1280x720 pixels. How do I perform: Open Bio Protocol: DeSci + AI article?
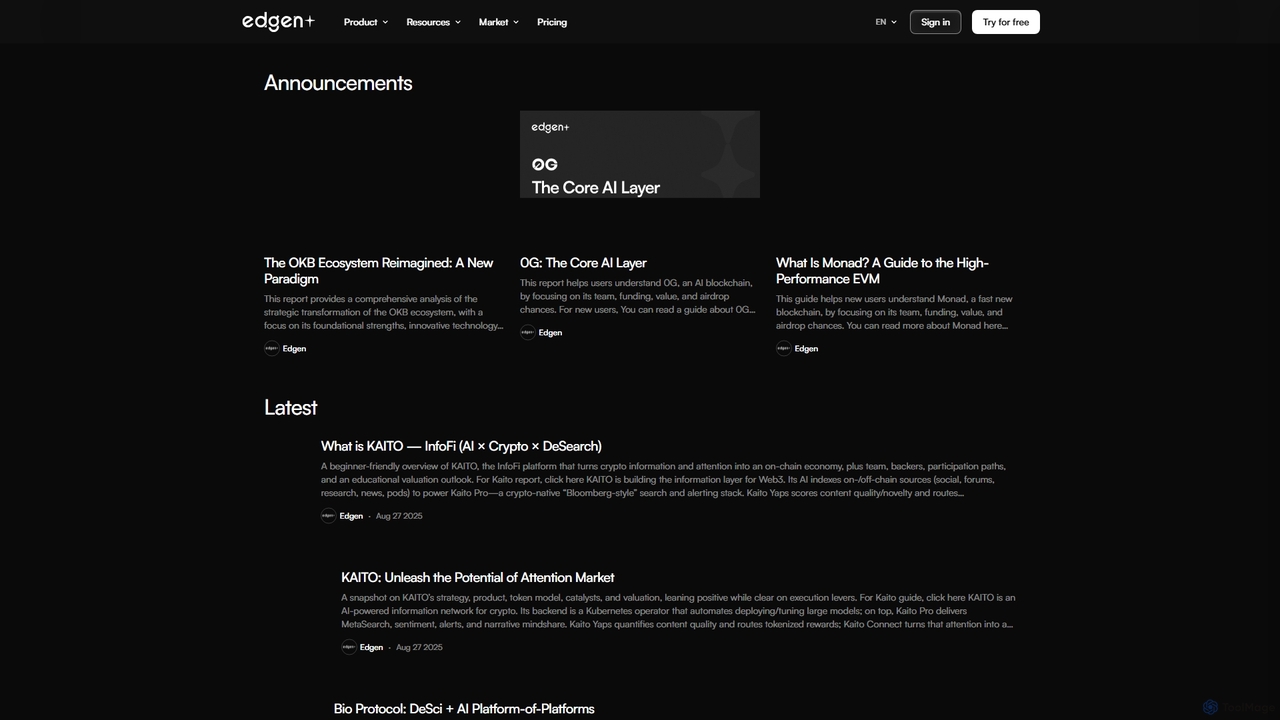(x=464, y=709)
